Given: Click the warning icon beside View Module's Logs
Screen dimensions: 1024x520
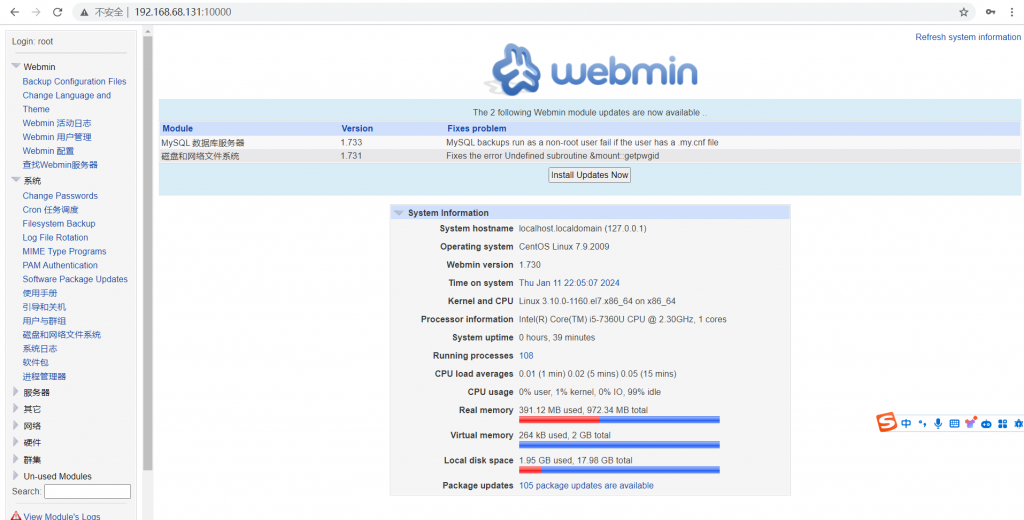Looking at the screenshot, I should click(x=16, y=516).
